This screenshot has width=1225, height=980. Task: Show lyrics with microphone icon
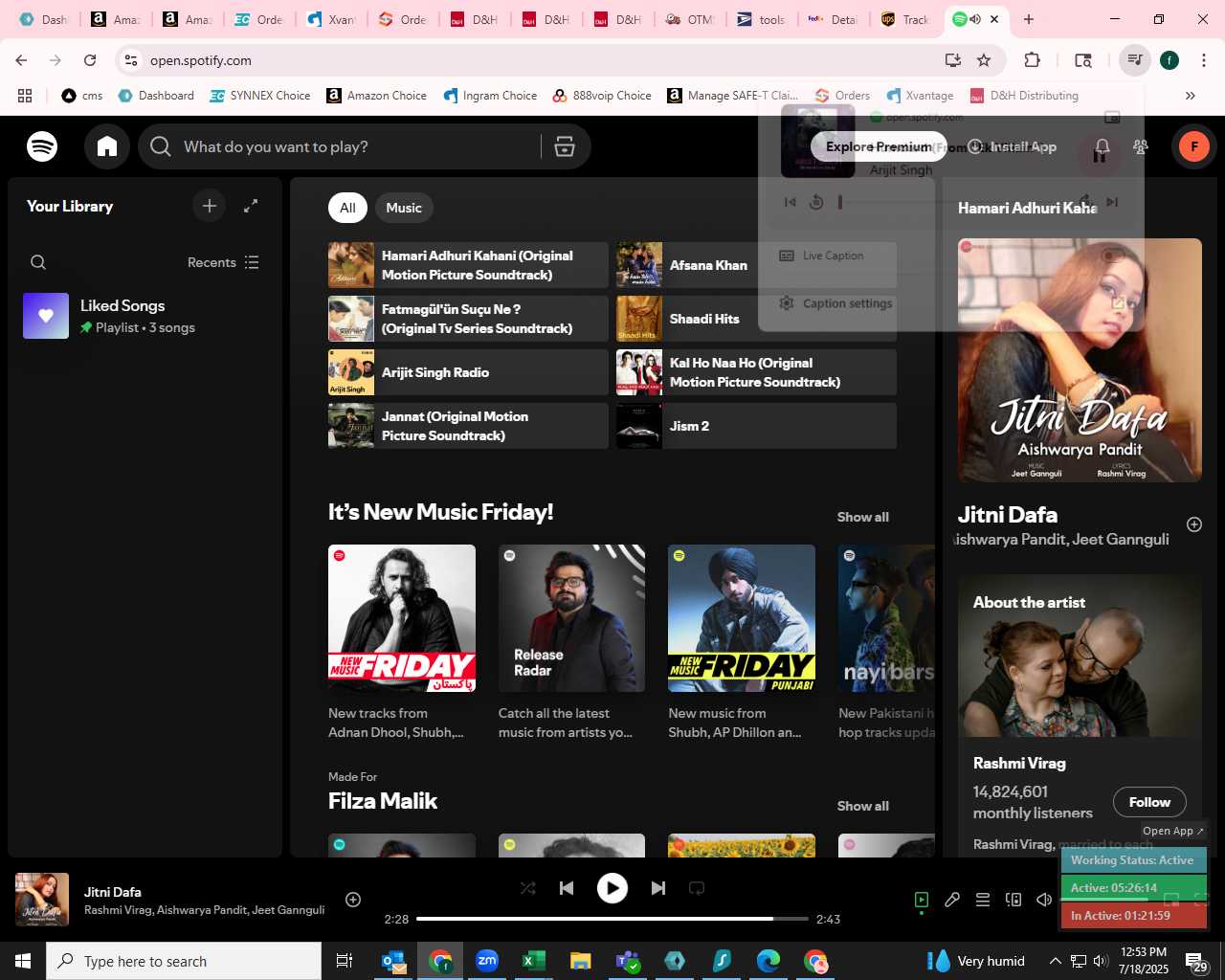pyautogui.click(x=952, y=900)
